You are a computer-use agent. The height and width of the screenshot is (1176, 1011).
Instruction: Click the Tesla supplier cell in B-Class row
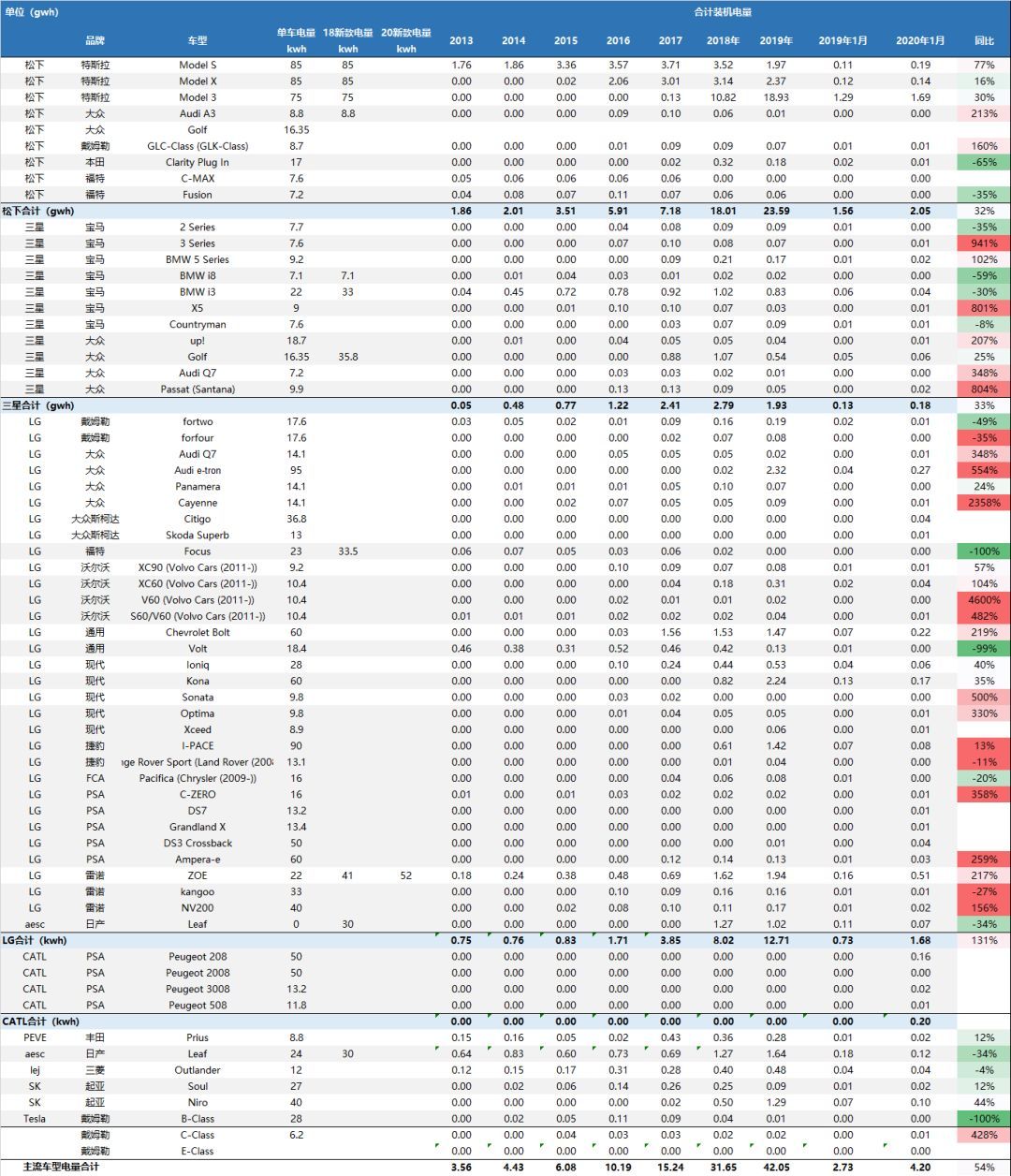click(x=35, y=1119)
